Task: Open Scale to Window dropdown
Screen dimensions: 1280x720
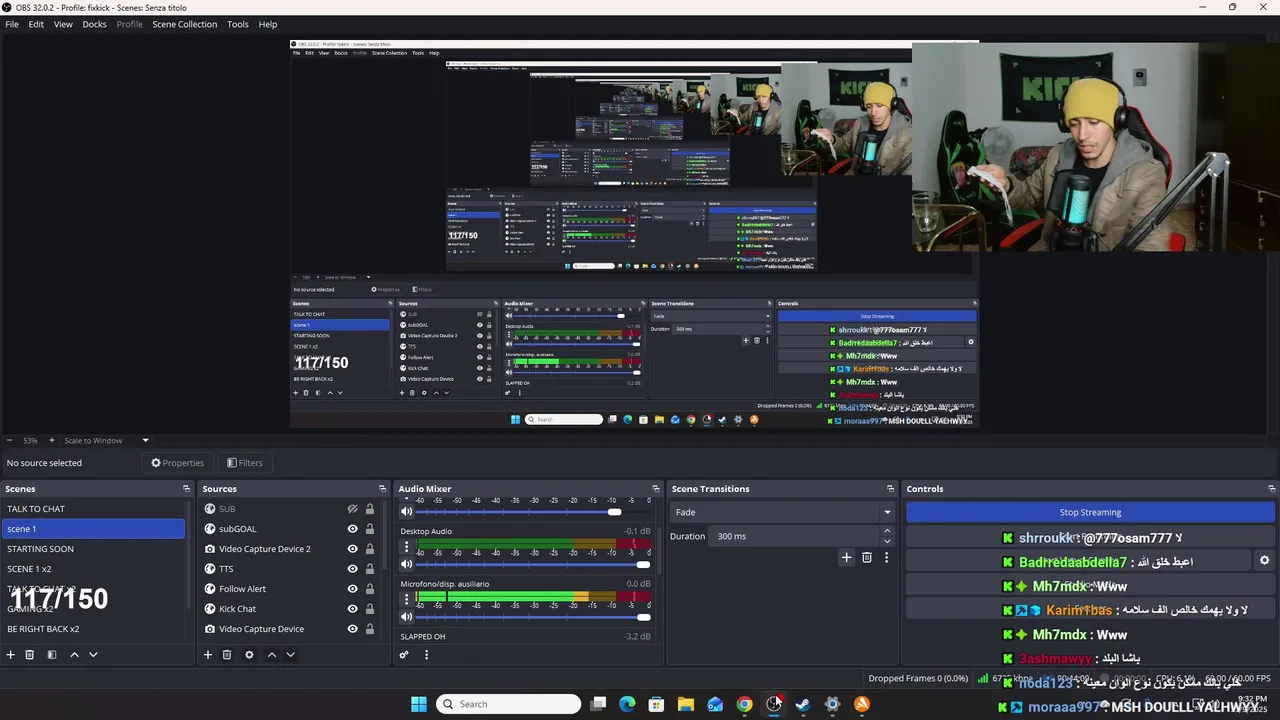Action: pos(106,440)
